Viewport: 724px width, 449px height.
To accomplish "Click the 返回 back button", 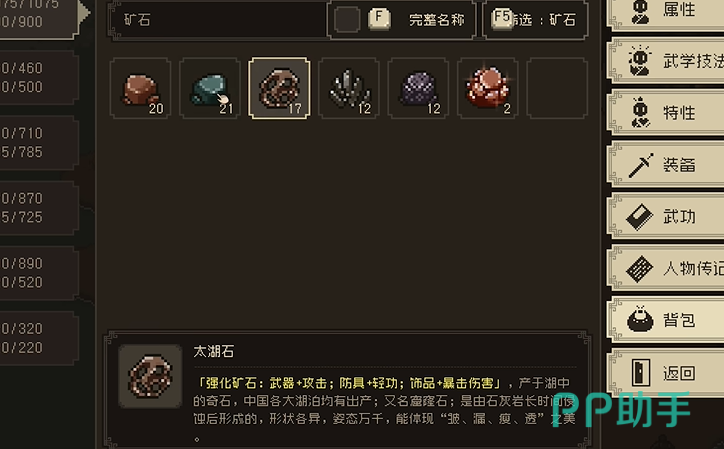I will pos(667,373).
